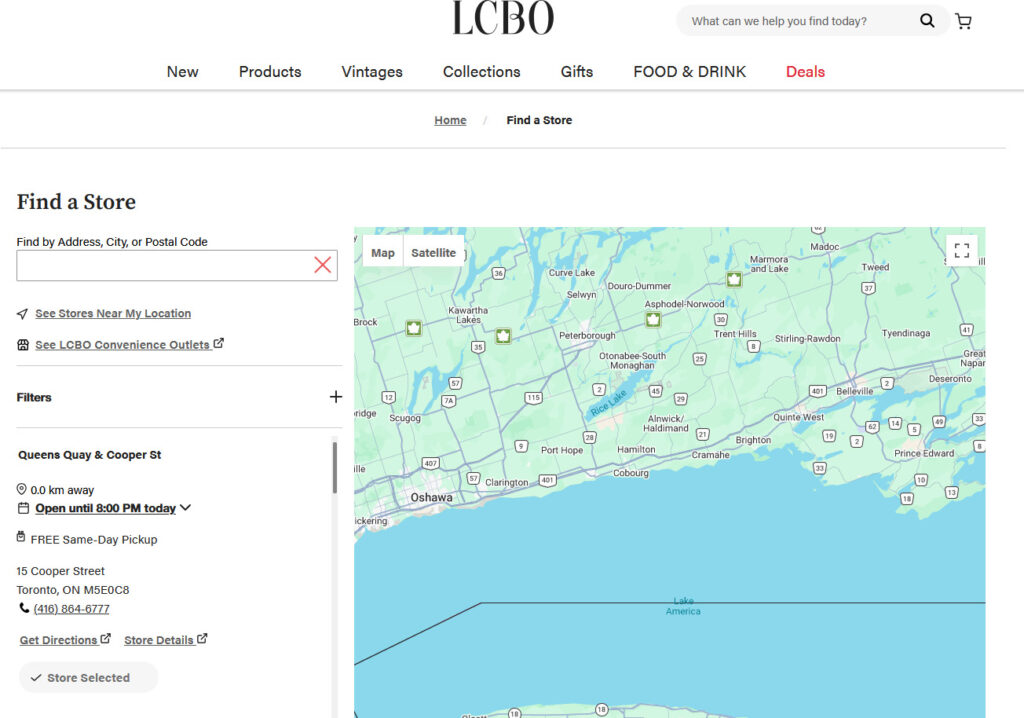Image resolution: width=1024 pixels, height=718 pixels.
Task: Click the Find a Store breadcrumb text
Action: click(539, 120)
